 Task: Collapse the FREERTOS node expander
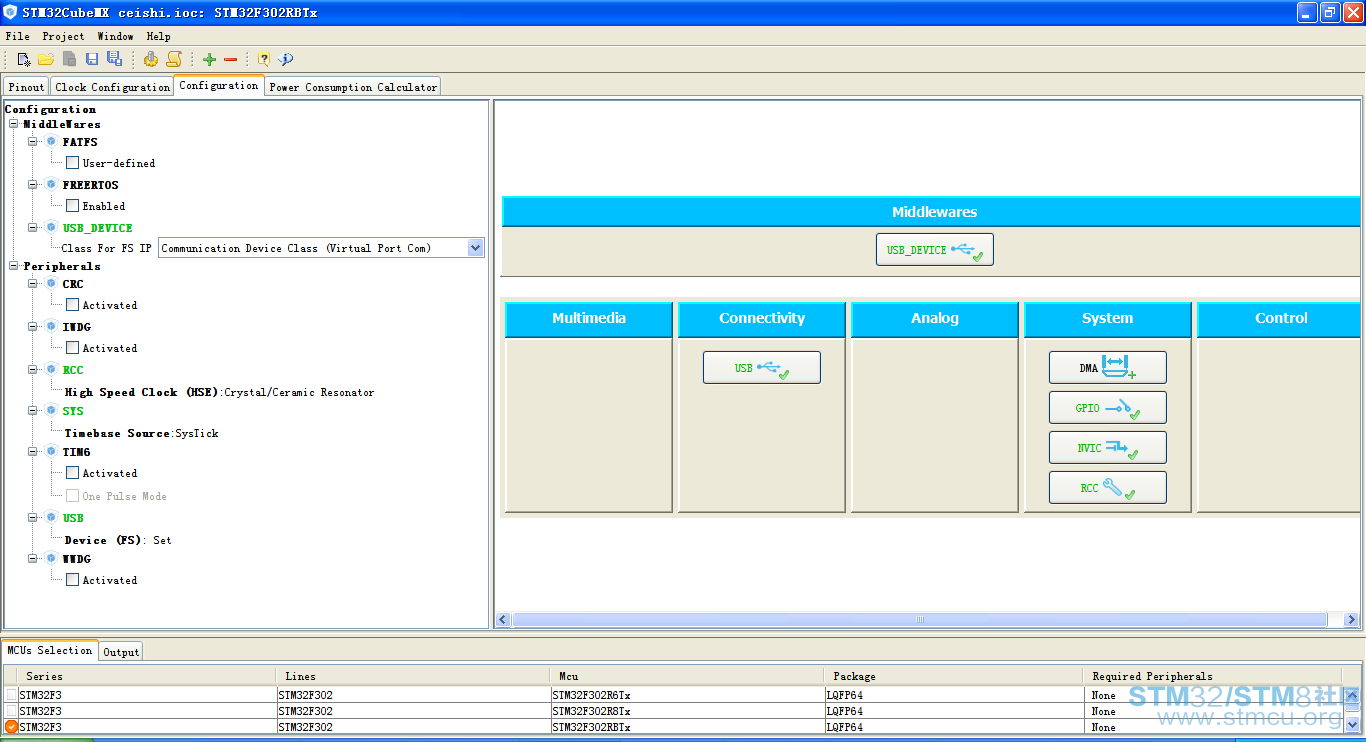[x=33, y=184]
